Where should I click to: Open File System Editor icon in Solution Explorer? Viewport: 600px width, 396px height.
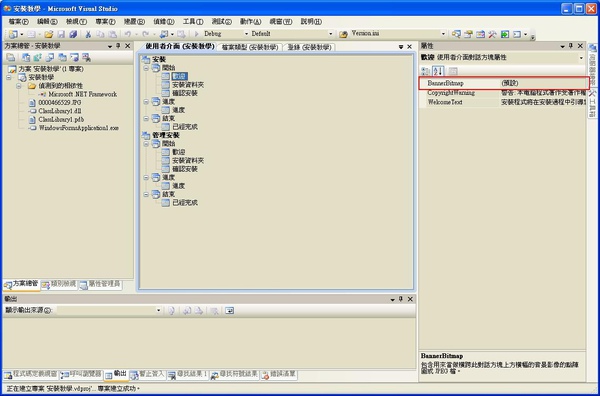coord(26,58)
